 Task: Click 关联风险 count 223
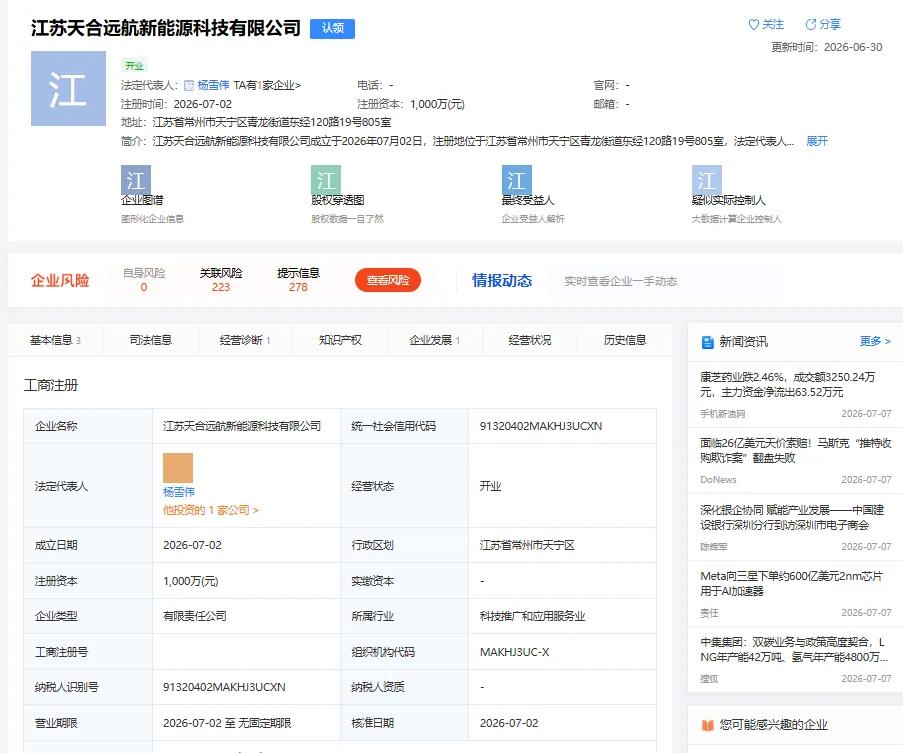pos(221,287)
